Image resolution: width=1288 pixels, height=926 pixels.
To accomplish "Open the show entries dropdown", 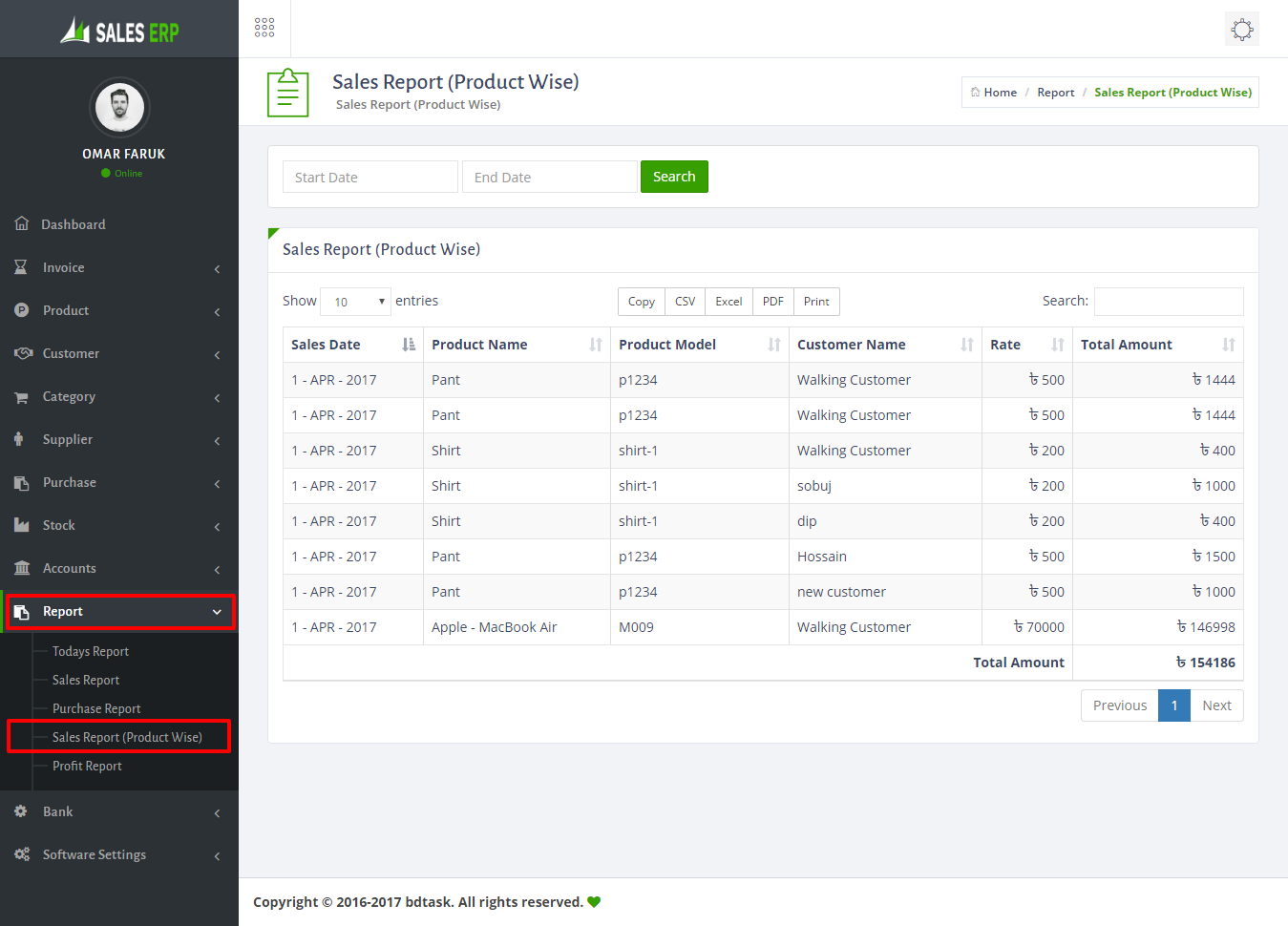I will point(355,302).
